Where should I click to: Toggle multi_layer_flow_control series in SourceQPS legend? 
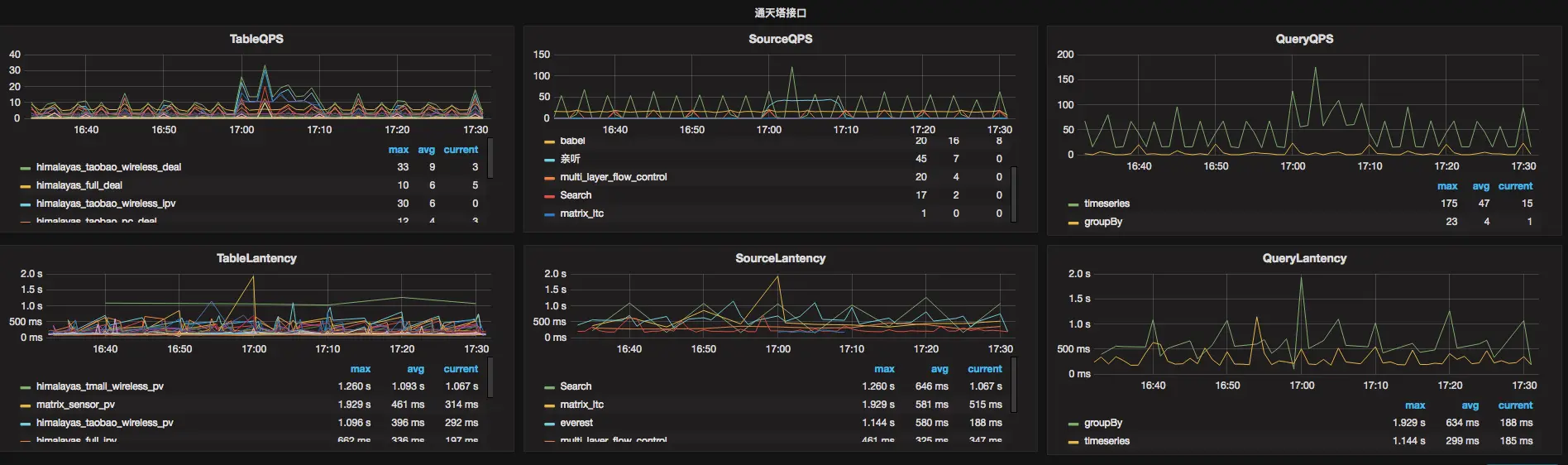tap(613, 177)
